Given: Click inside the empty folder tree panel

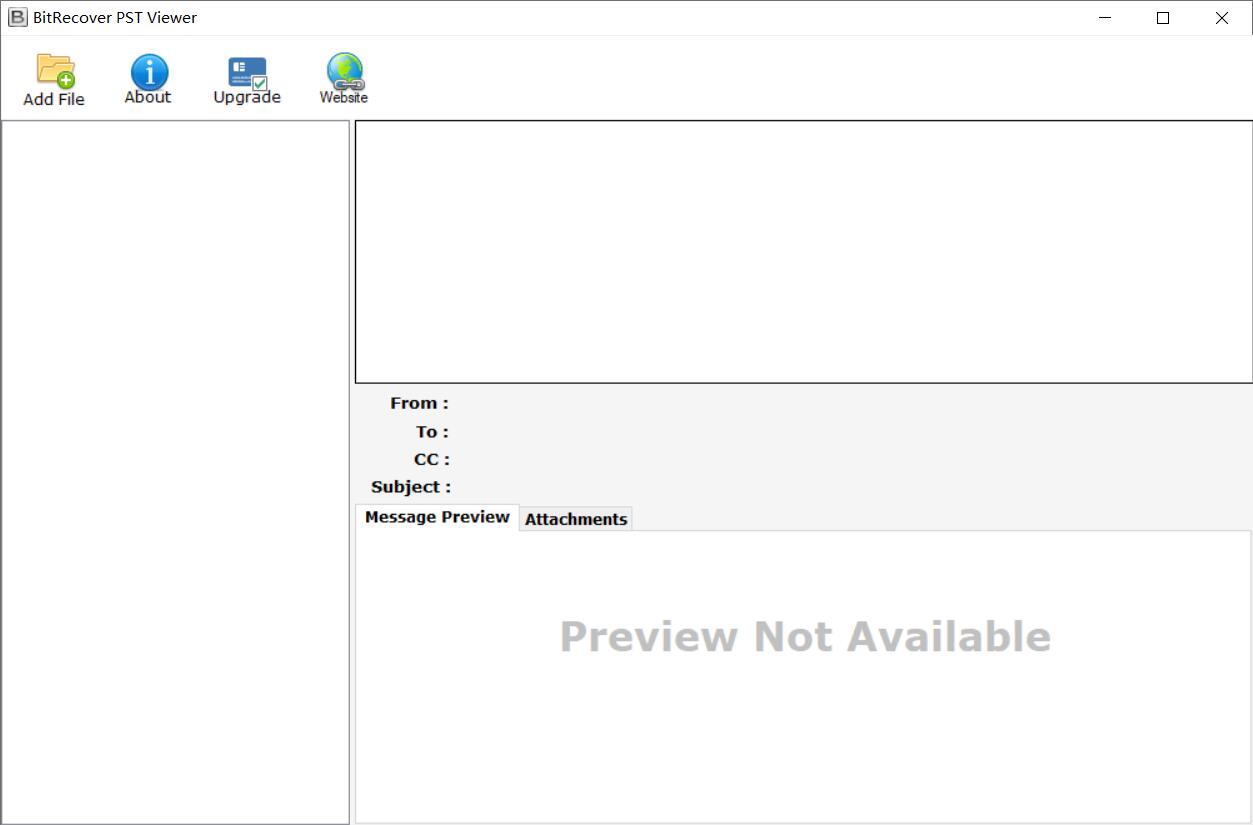Looking at the screenshot, I should 175,472.
